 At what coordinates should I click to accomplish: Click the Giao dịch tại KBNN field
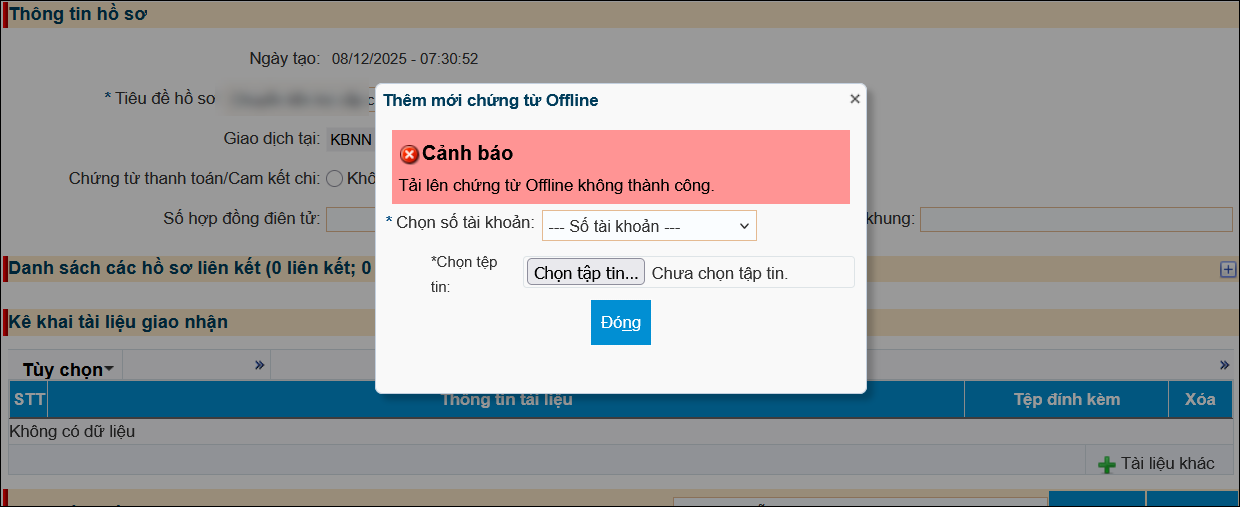click(x=350, y=138)
